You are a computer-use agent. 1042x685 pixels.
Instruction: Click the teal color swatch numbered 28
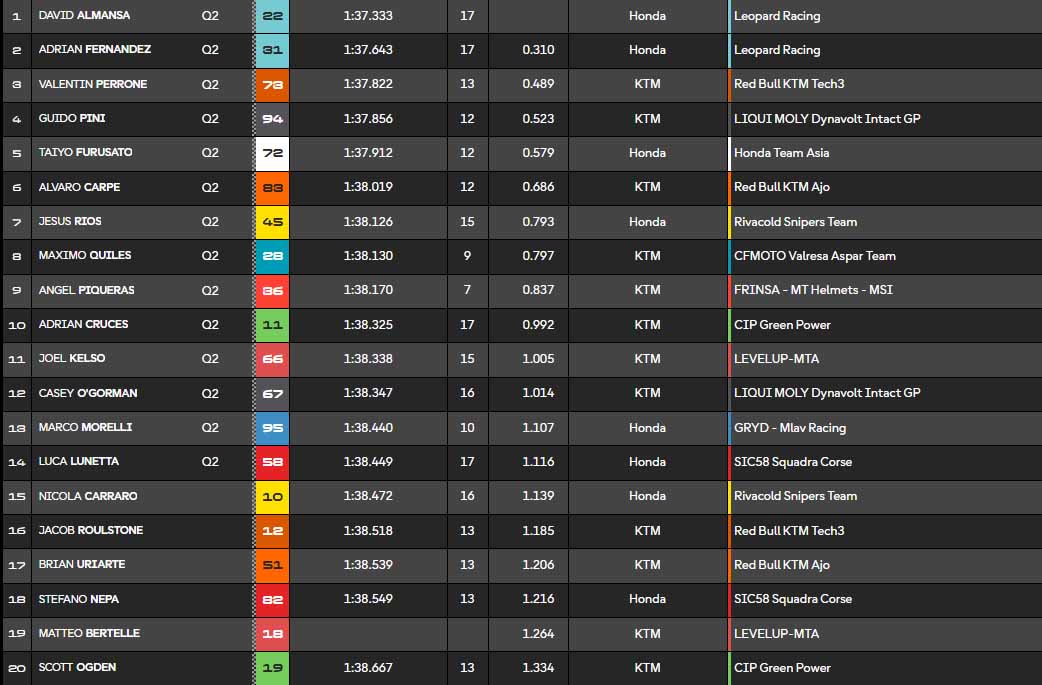272,256
